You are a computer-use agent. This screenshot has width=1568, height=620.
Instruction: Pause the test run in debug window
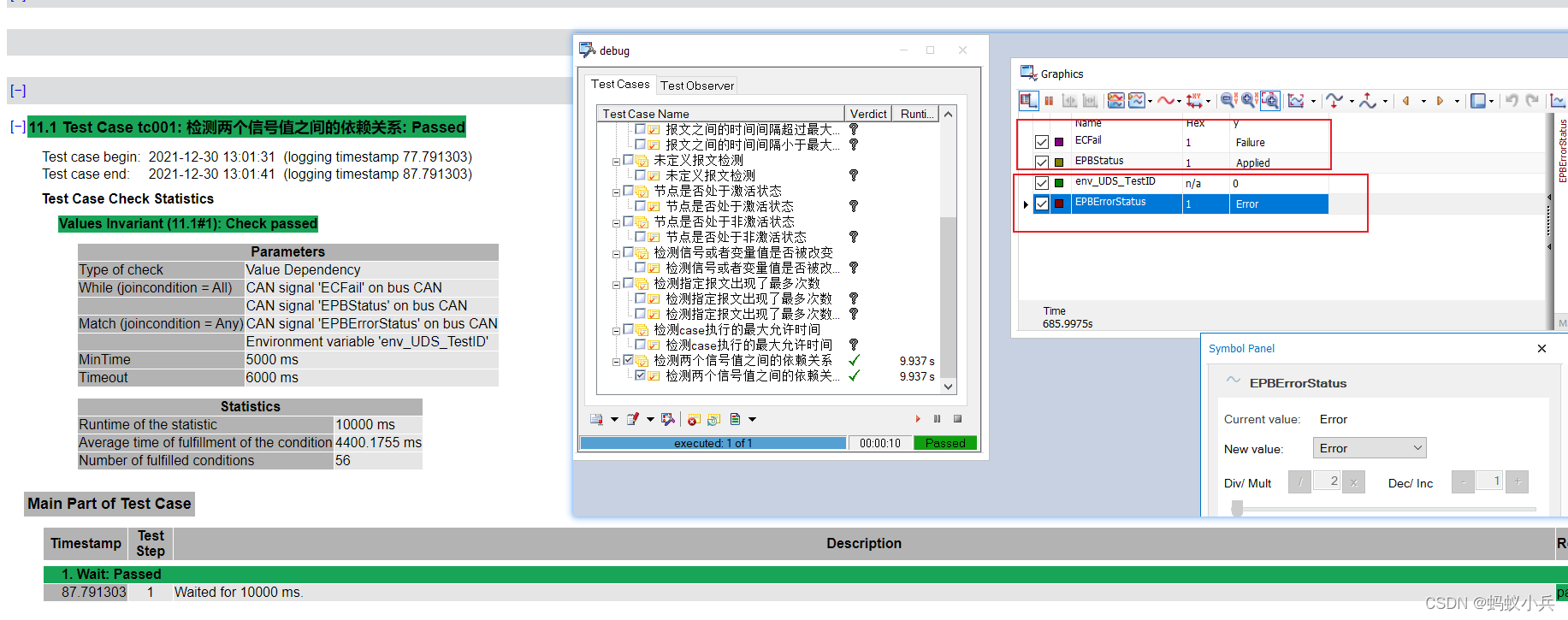pos(937,419)
